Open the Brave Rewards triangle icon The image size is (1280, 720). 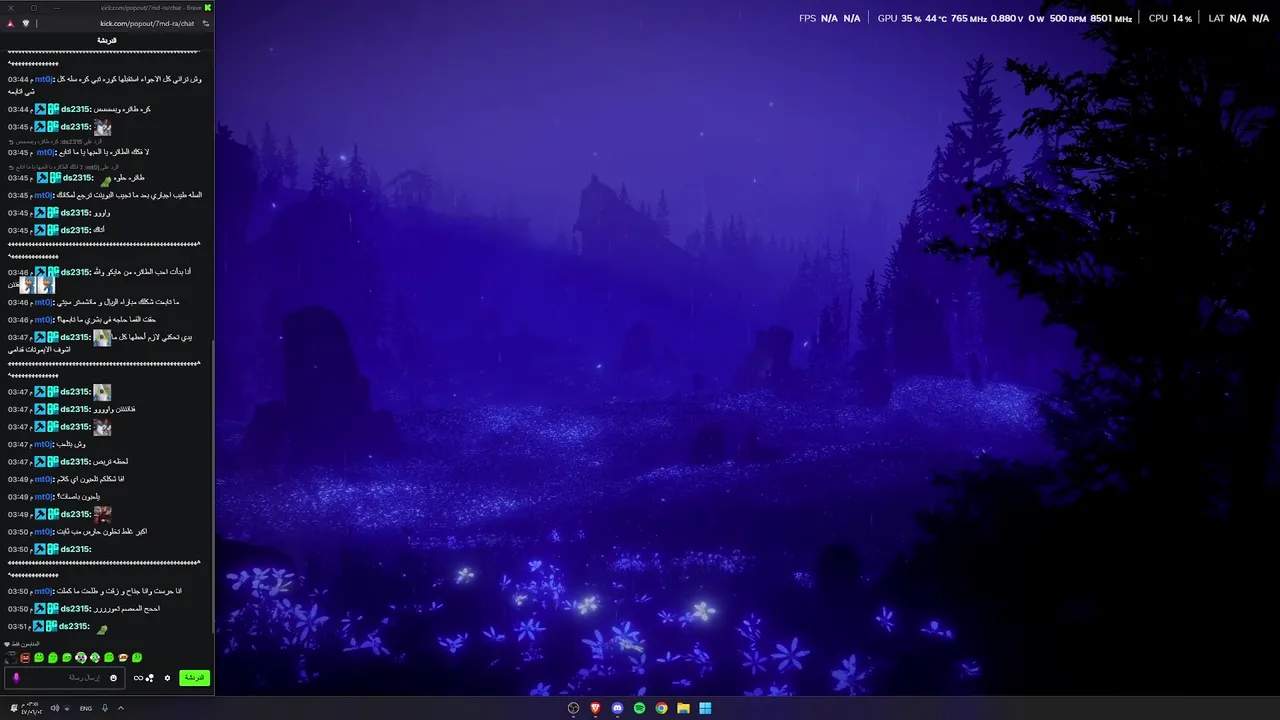10,24
